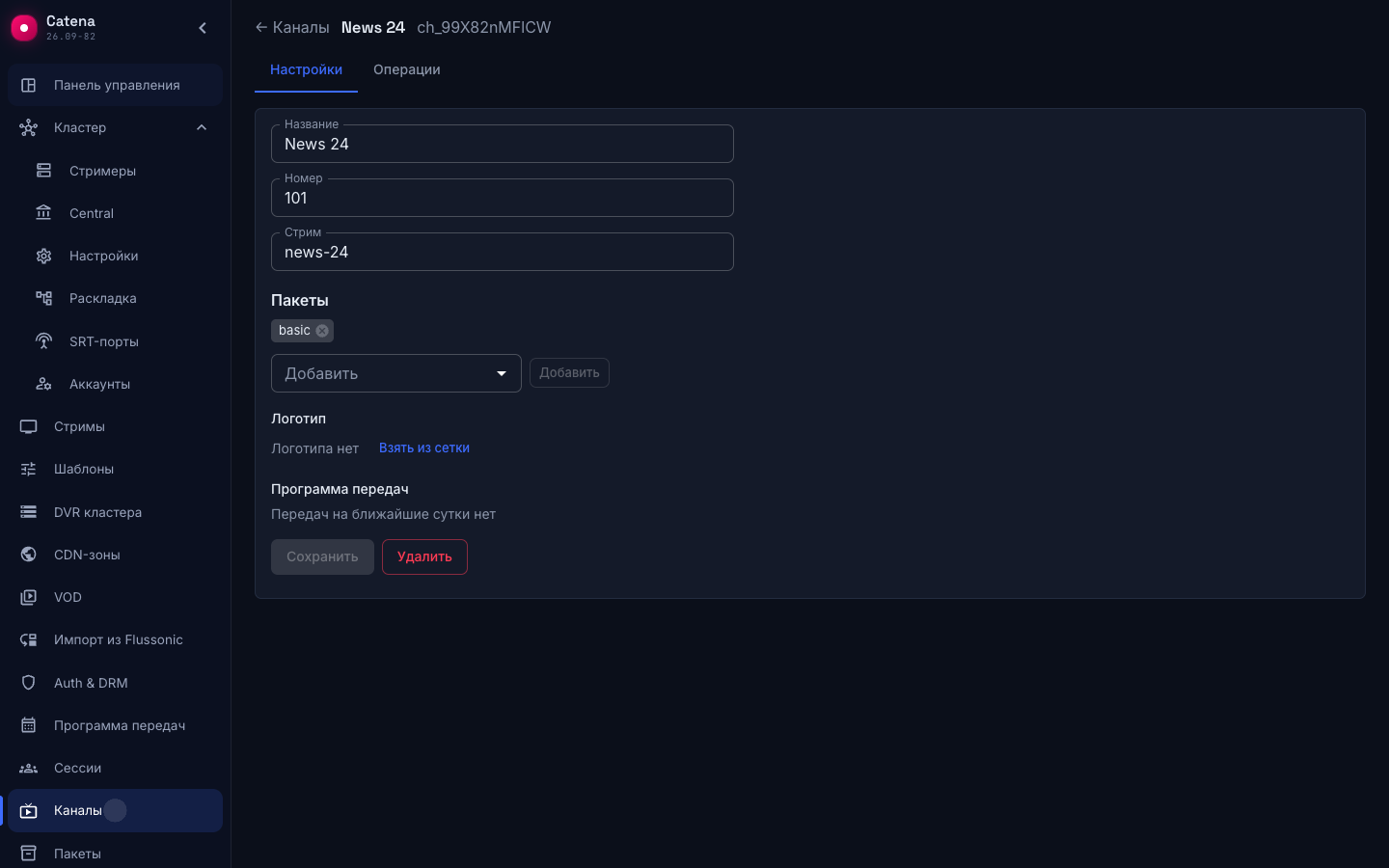
Task: Click the Взять из сетки link
Action: click(424, 448)
